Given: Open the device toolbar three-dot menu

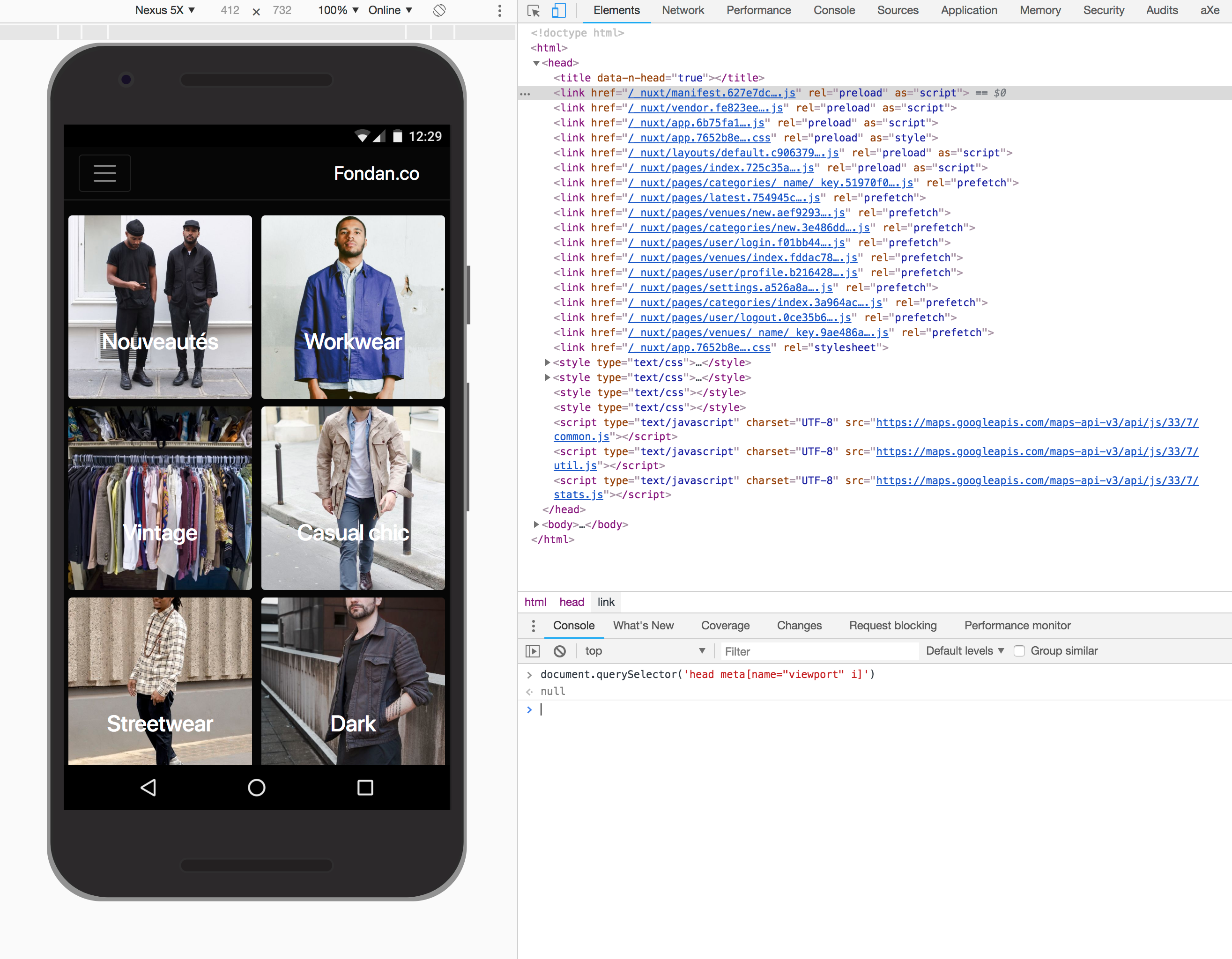Looking at the screenshot, I should 499,10.
